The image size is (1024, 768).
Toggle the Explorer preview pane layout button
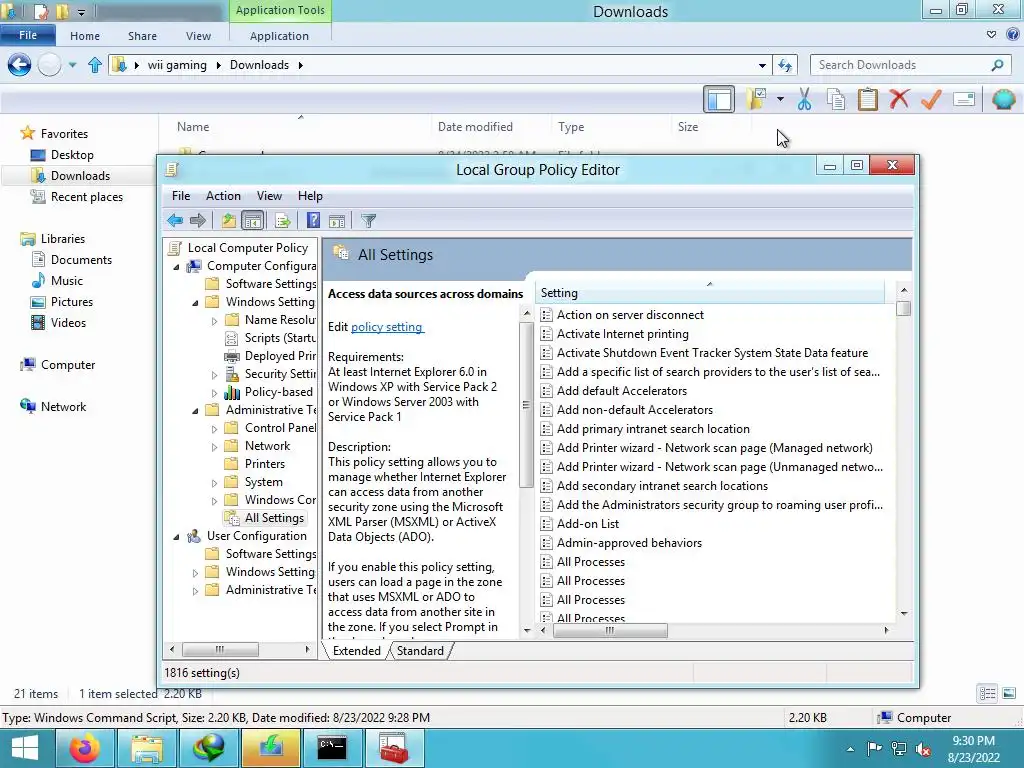(x=719, y=99)
